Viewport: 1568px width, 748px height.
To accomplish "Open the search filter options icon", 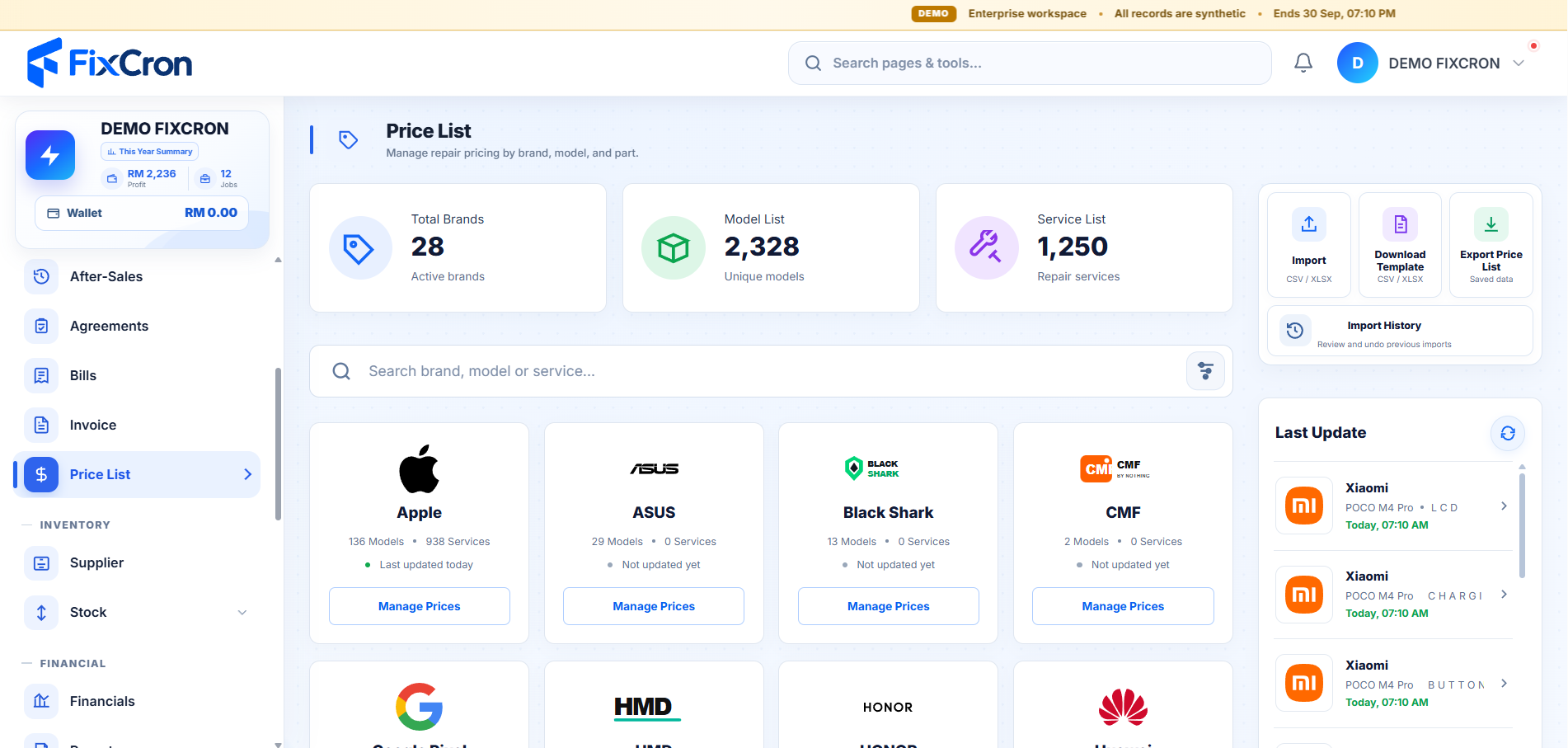I will coord(1205,371).
